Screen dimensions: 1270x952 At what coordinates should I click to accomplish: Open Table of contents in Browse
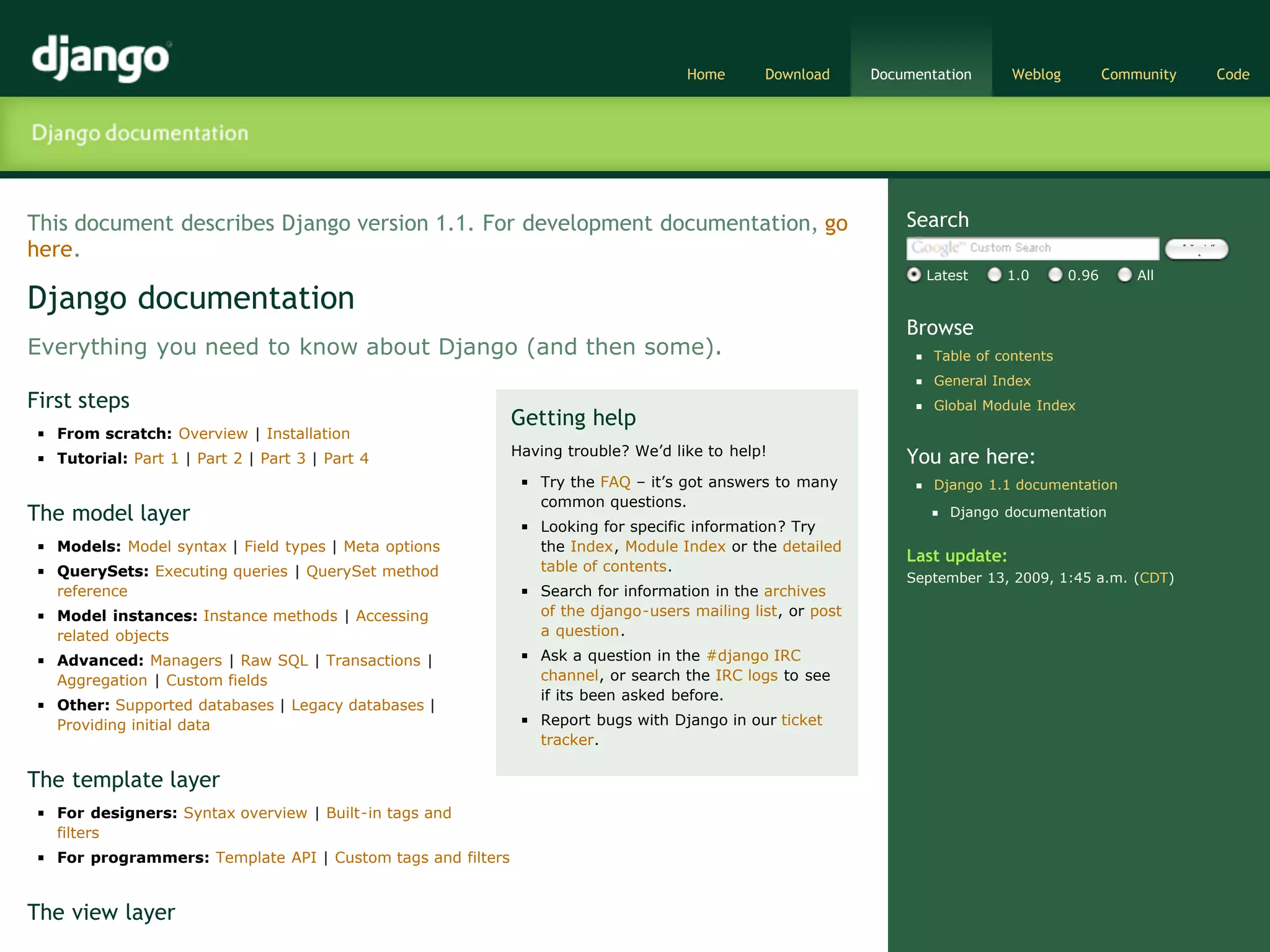[993, 356]
